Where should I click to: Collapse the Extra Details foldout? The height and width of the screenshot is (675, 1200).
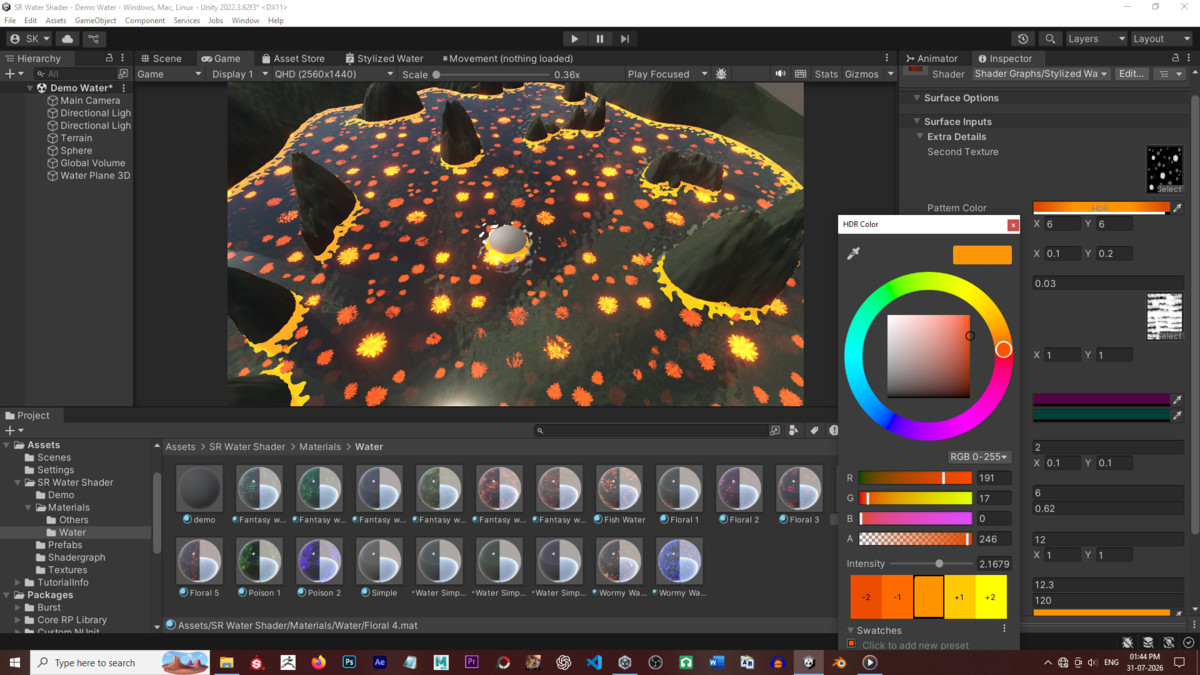[920, 136]
